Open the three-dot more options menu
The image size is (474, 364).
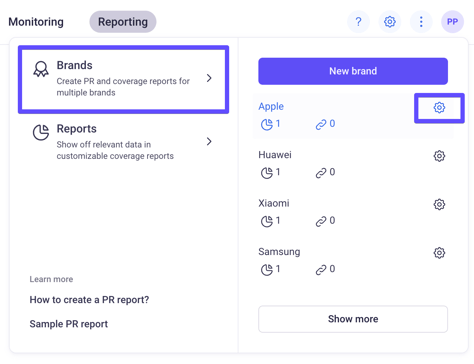pos(421,22)
